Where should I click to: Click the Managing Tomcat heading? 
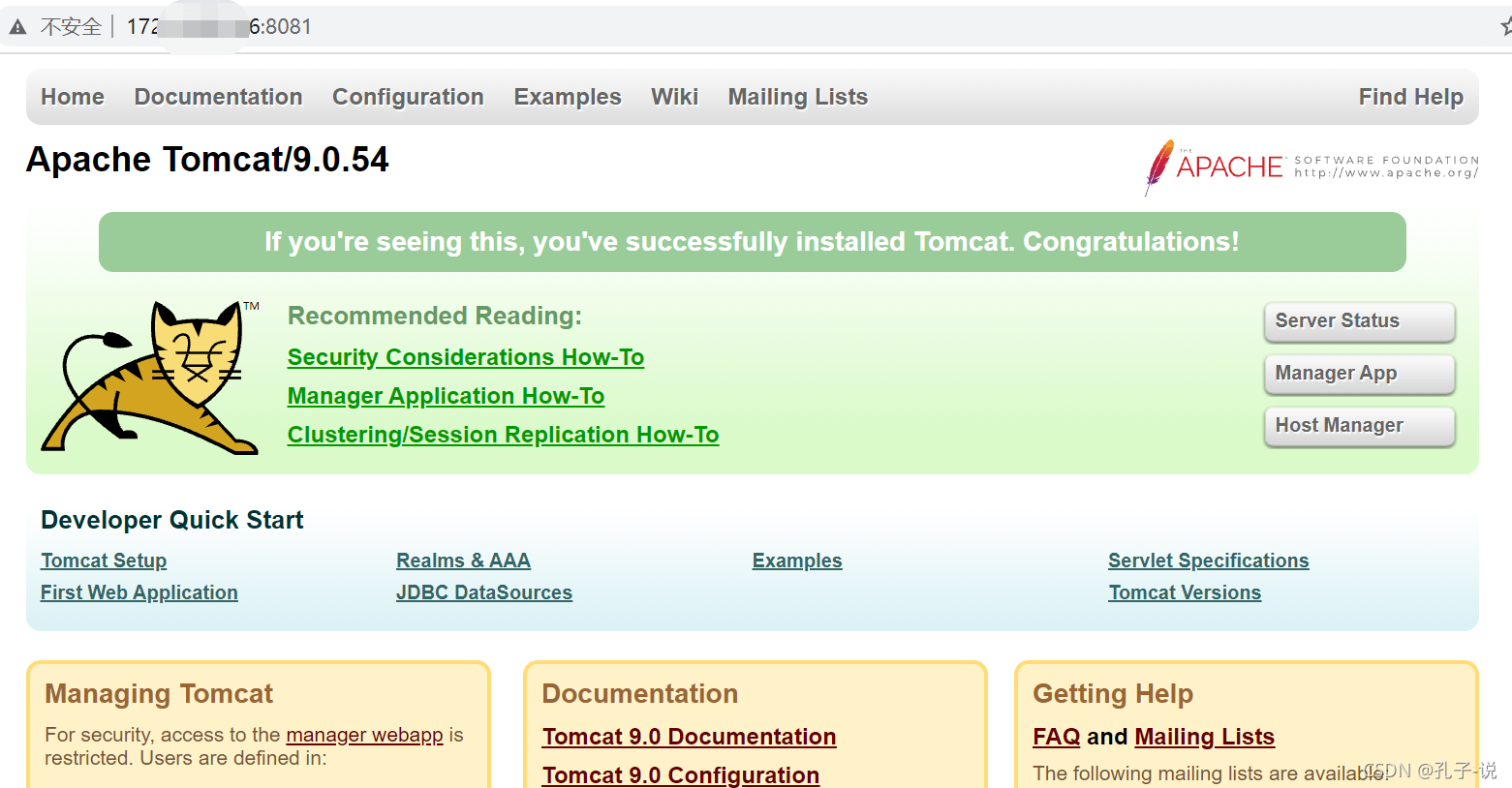pos(159,694)
